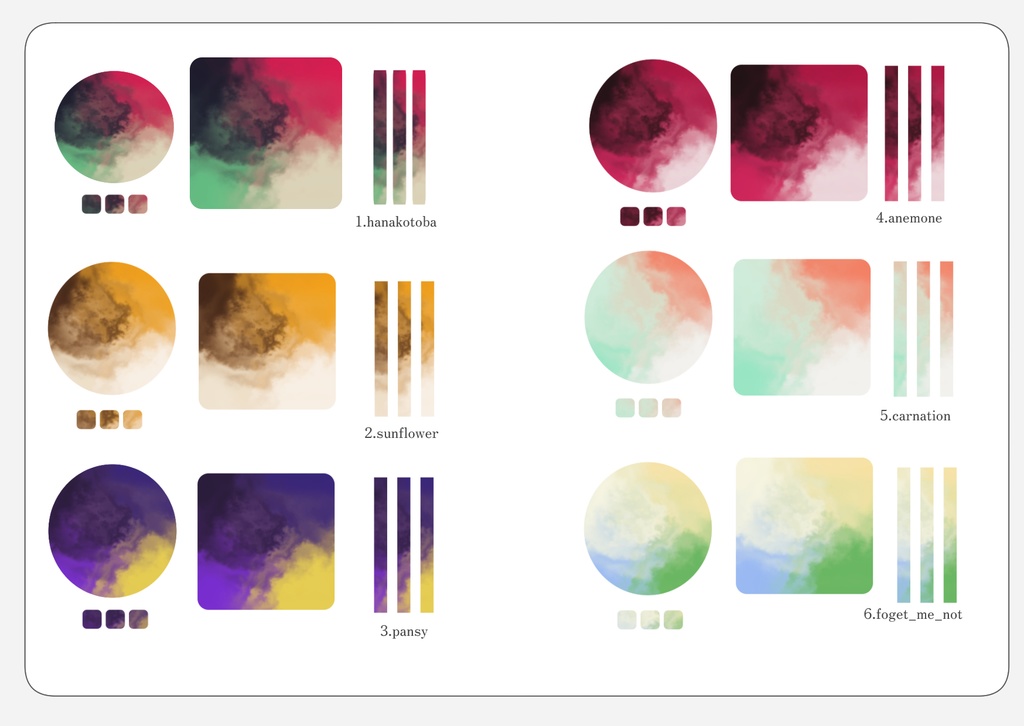The height and width of the screenshot is (726, 1024).
Task: Click the anemone rounded square gradient
Action: click(x=799, y=133)
